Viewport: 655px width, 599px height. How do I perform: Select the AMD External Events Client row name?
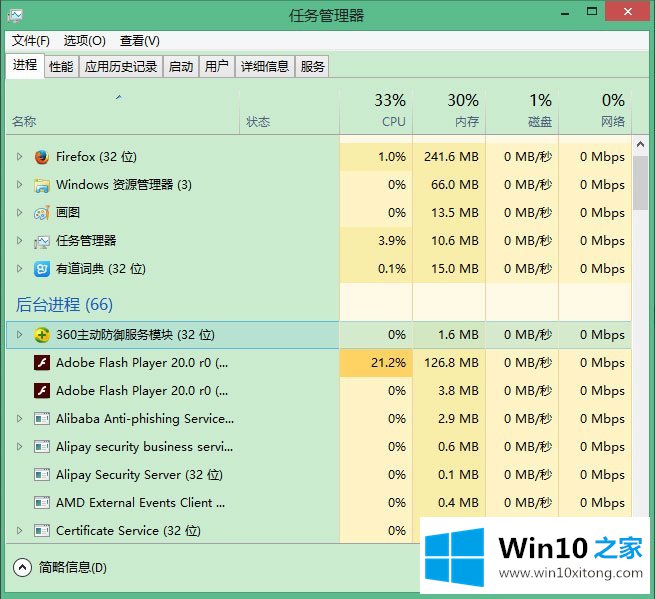coord(140,503)
